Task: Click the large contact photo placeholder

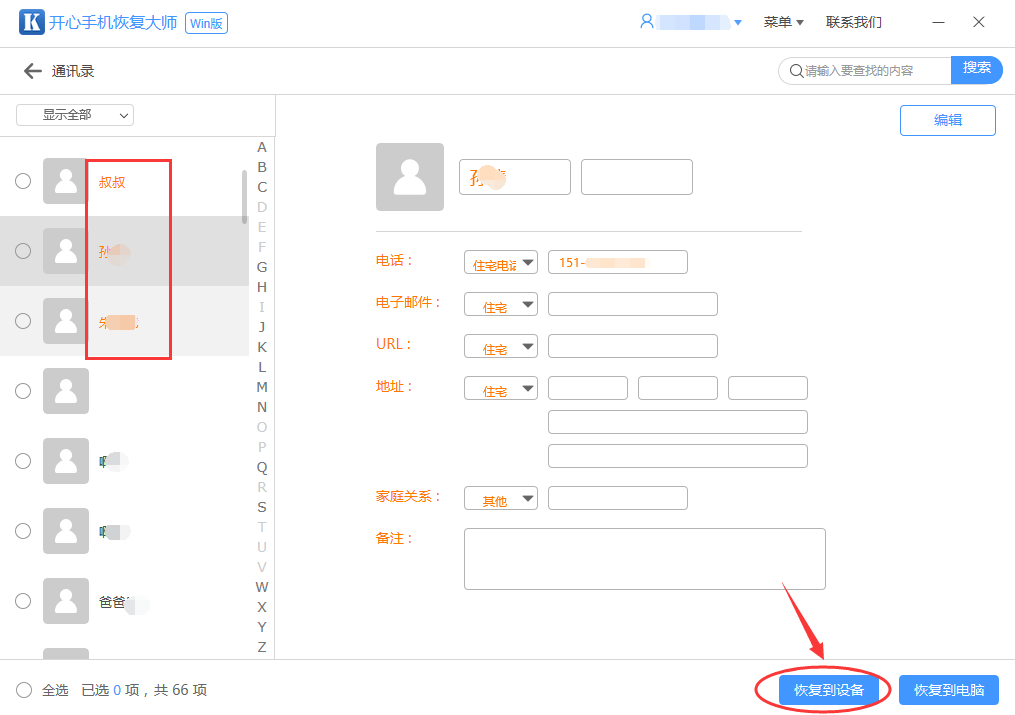Action: pyautogui.click(x=410, y=177)
